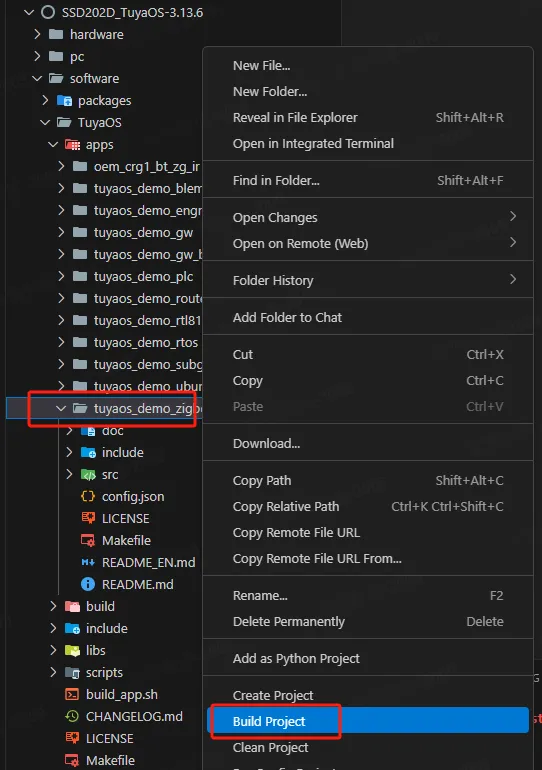This screenshot has height=770, width=542.
Task: Click the doc folder icon
Action: click(x=88, y=431)
